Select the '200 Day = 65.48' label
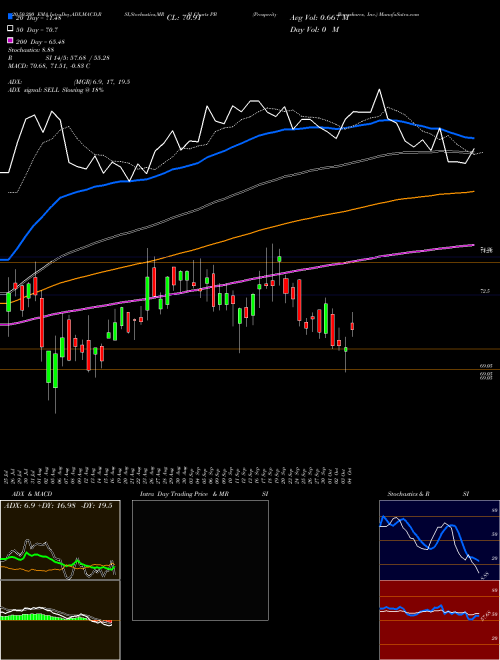This screenshot has height=660, width=500. point(40,41)
